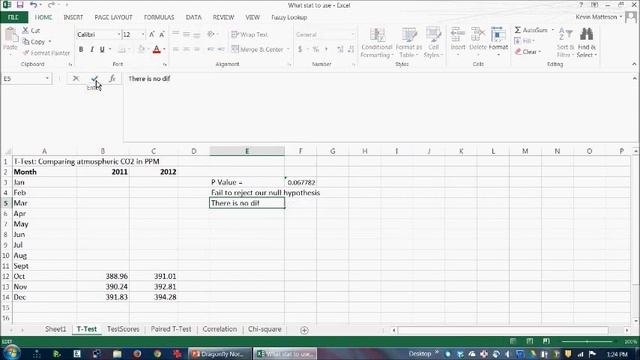Screen dimensions: 640x360
Task: Open the Copy dropdown arrow
Action: 50,42
